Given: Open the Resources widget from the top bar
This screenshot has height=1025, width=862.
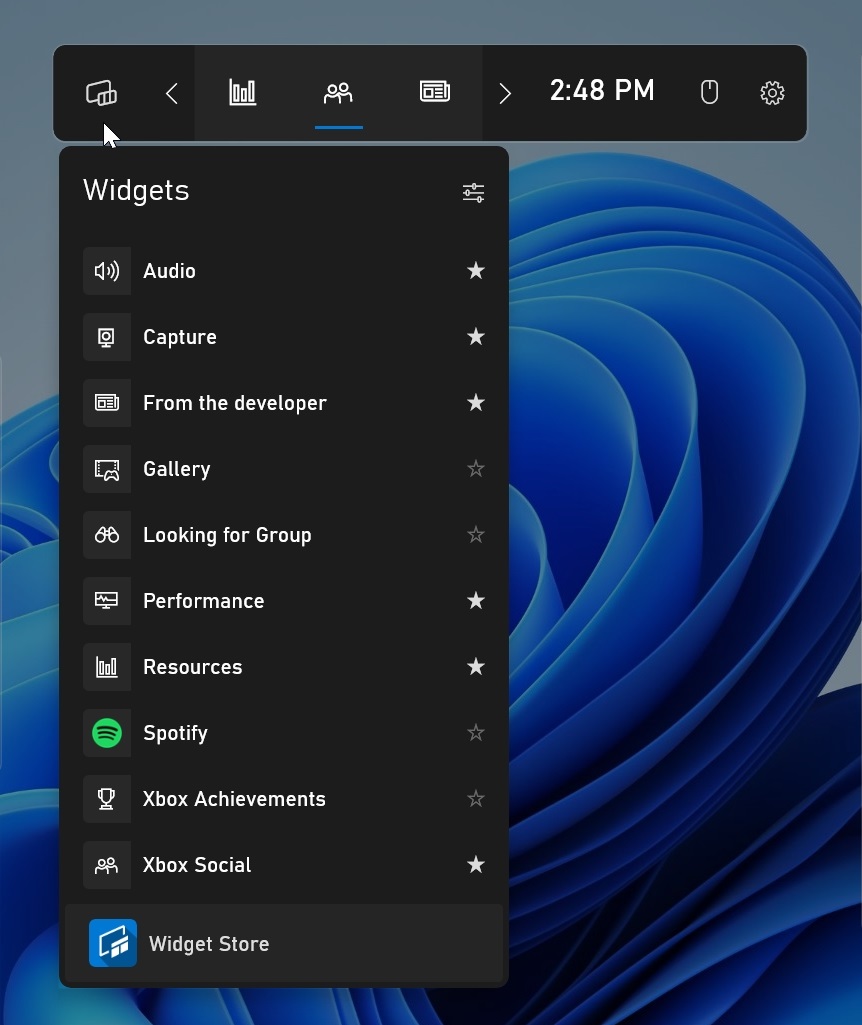Looking at the screenshot, I should 243,93.
